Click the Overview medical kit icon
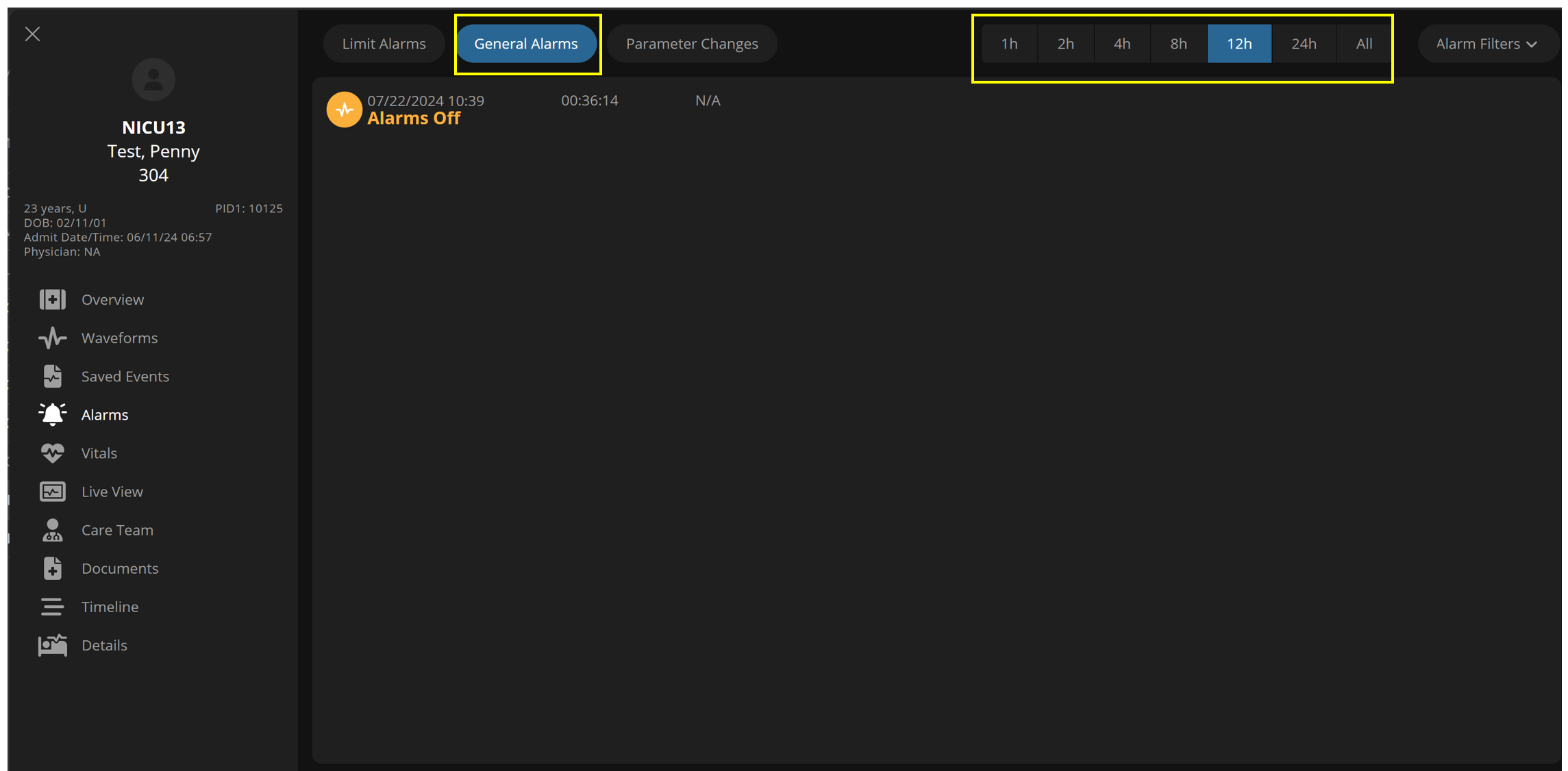This screenshot has height=771, width=1568. tap(53, 299)
